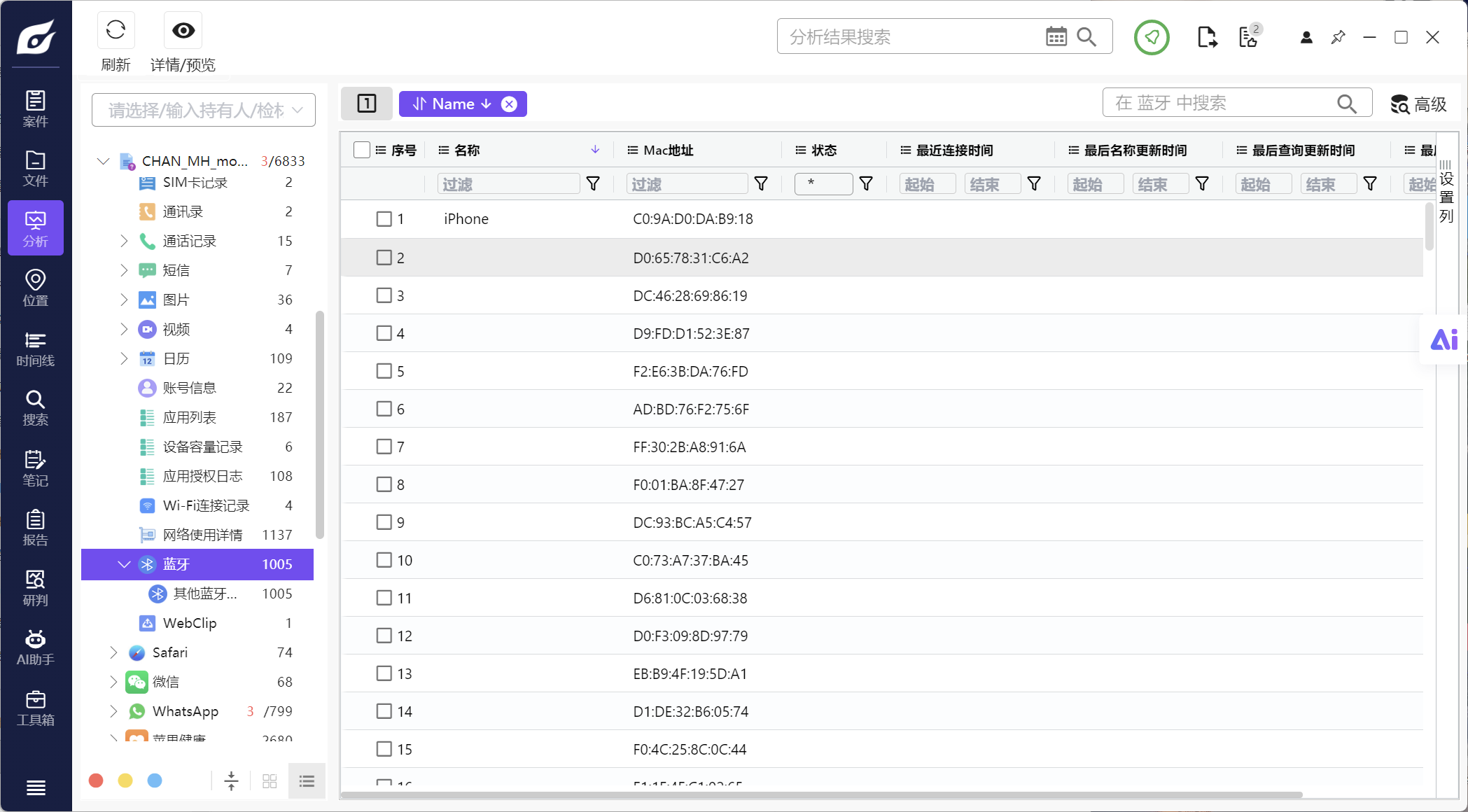This screenshot has width=1468, height=812.
Task: Toggle the 详情/预览 eye icon
Action: coord(183,30)
